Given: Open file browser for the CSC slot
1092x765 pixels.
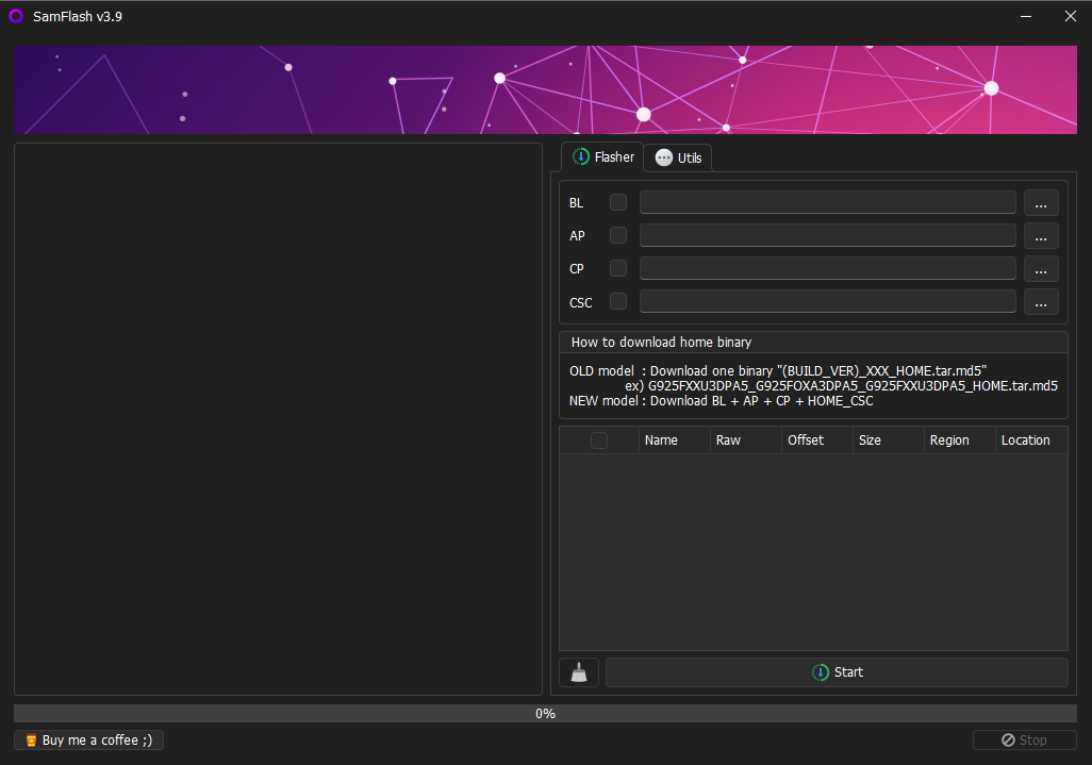Looking at the screenshot, I should click(x=1041, y=301).
